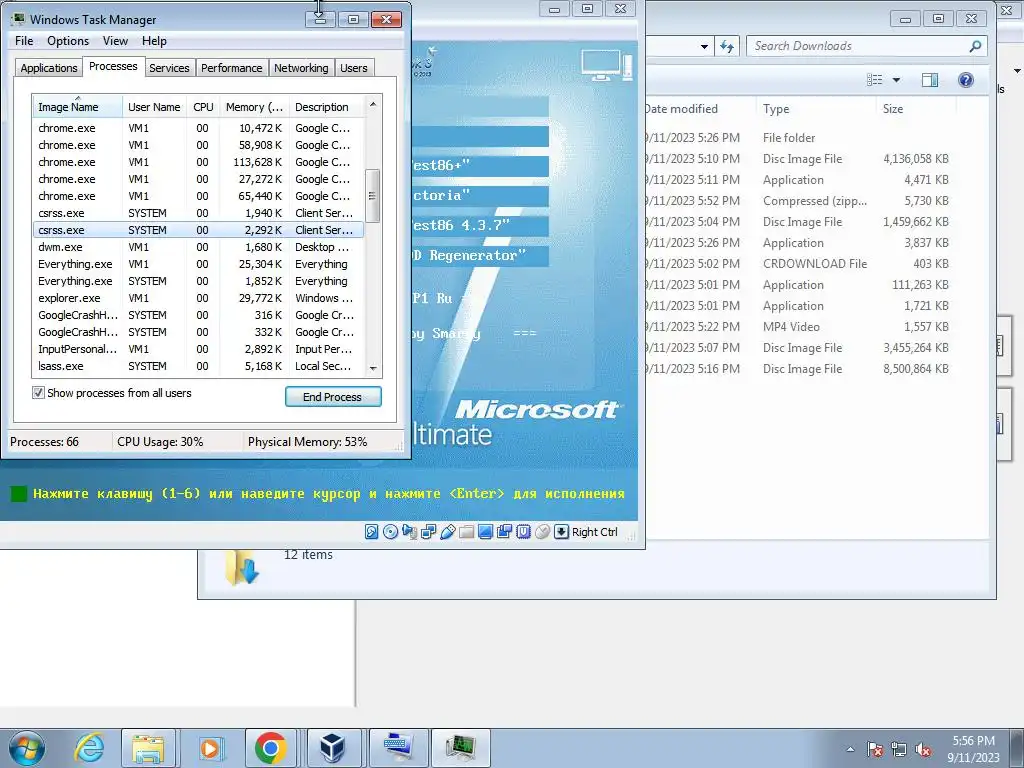Toggle the preview pane icon in Explorer
Screen dimensions: 1024x768
930,80
